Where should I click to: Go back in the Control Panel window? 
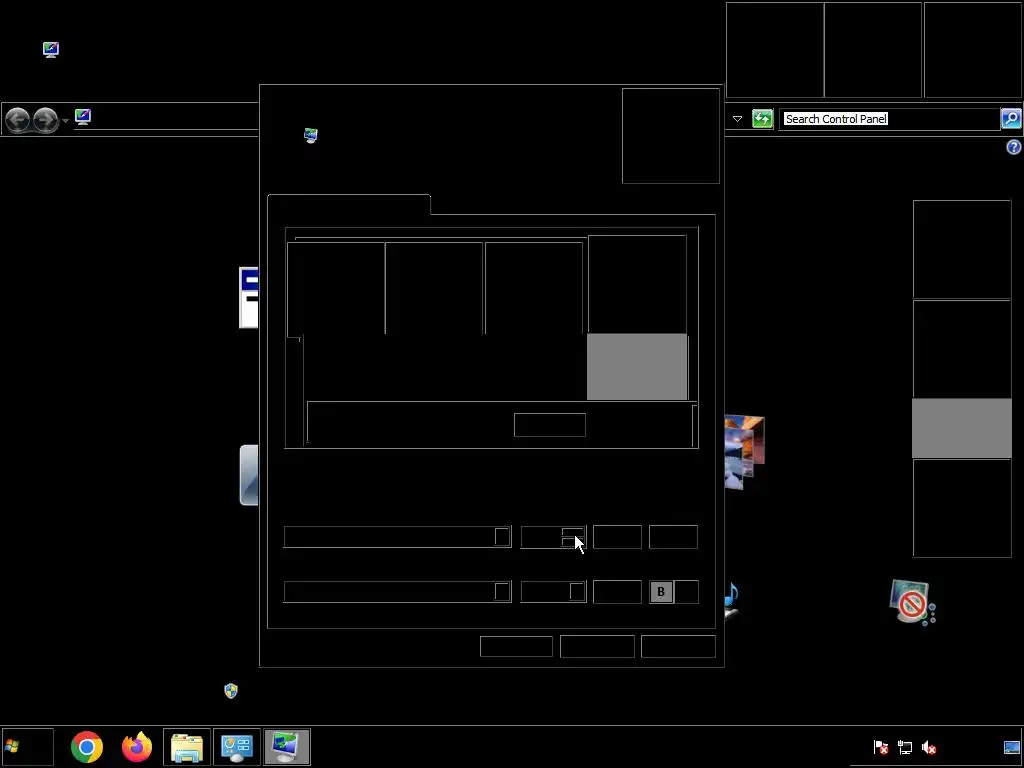18,120
